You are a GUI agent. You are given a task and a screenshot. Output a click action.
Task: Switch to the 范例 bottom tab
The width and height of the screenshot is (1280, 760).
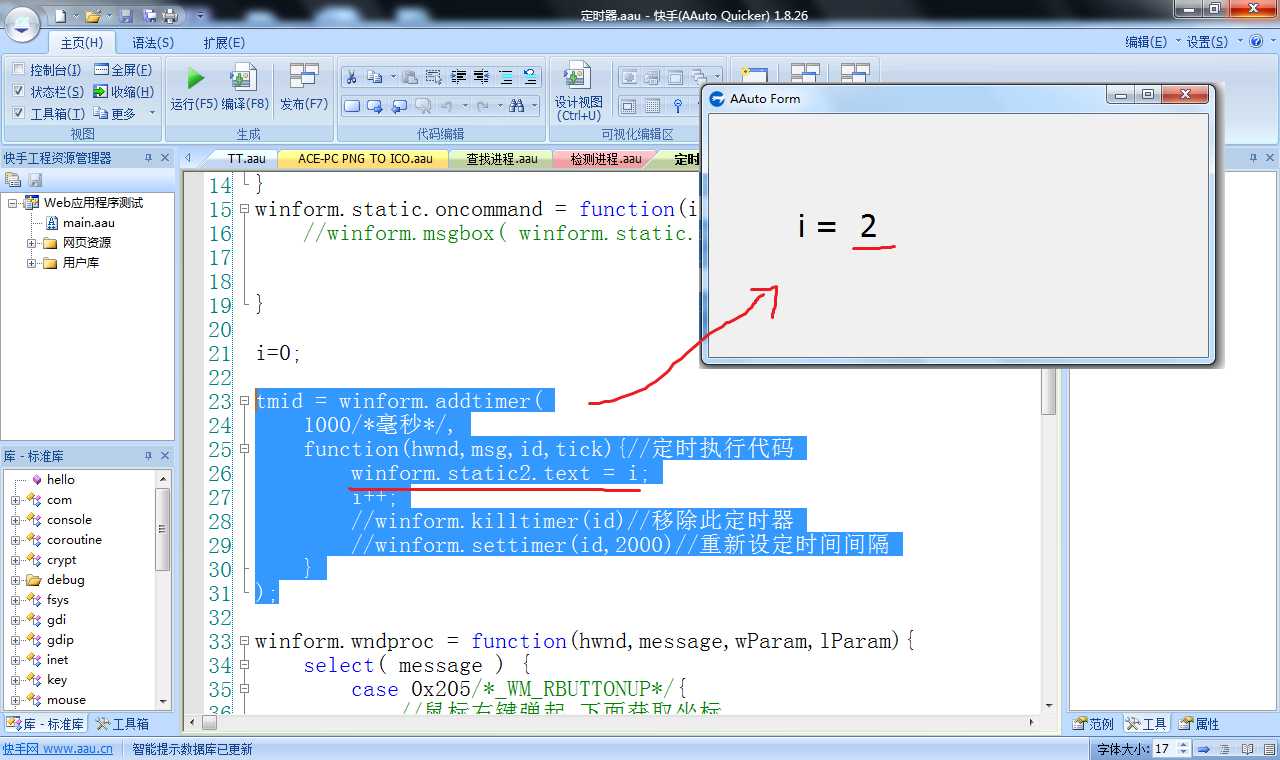1094,724
